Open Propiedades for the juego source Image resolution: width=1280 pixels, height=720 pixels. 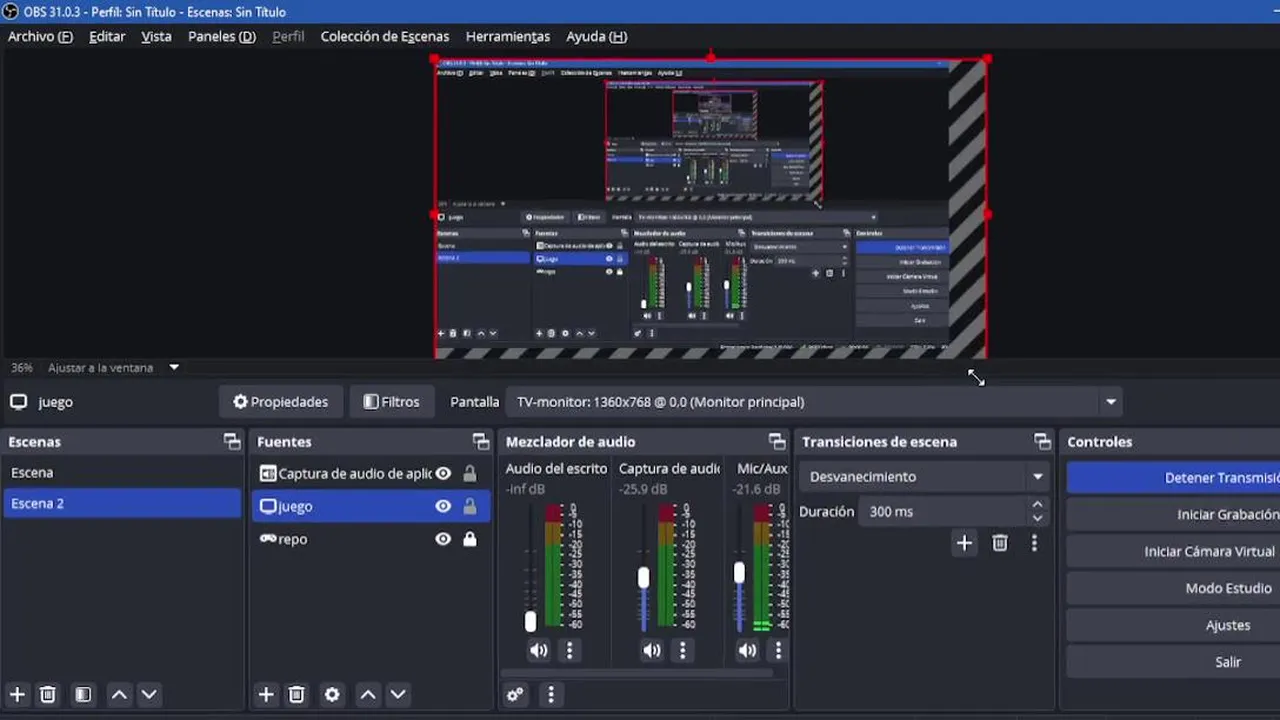281,402
